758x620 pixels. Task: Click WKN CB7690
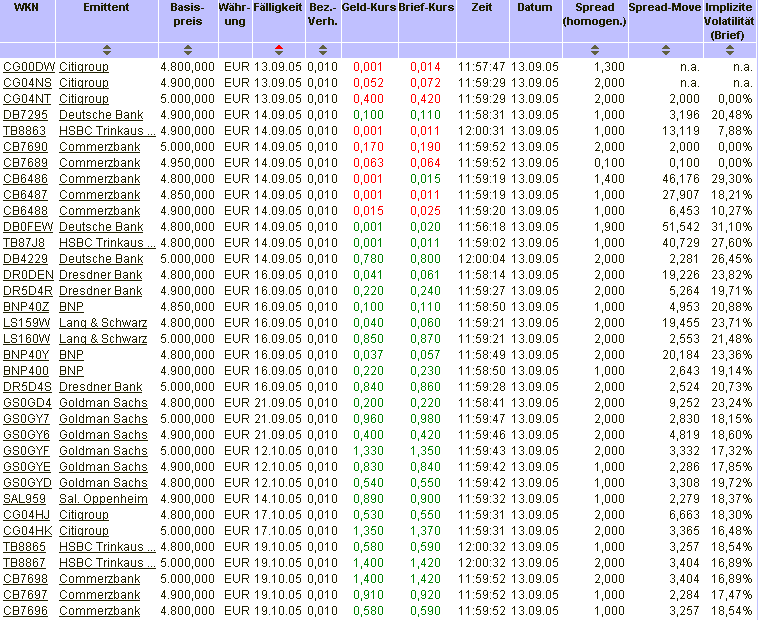click(x=26, y=146)
